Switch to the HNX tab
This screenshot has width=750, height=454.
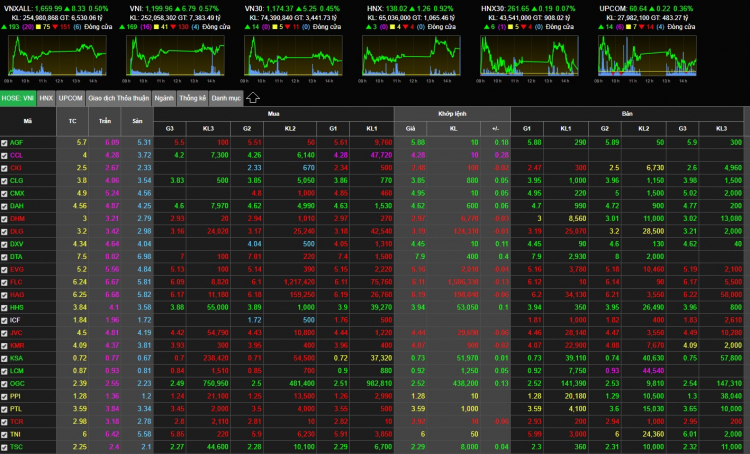tap(46, 98)
